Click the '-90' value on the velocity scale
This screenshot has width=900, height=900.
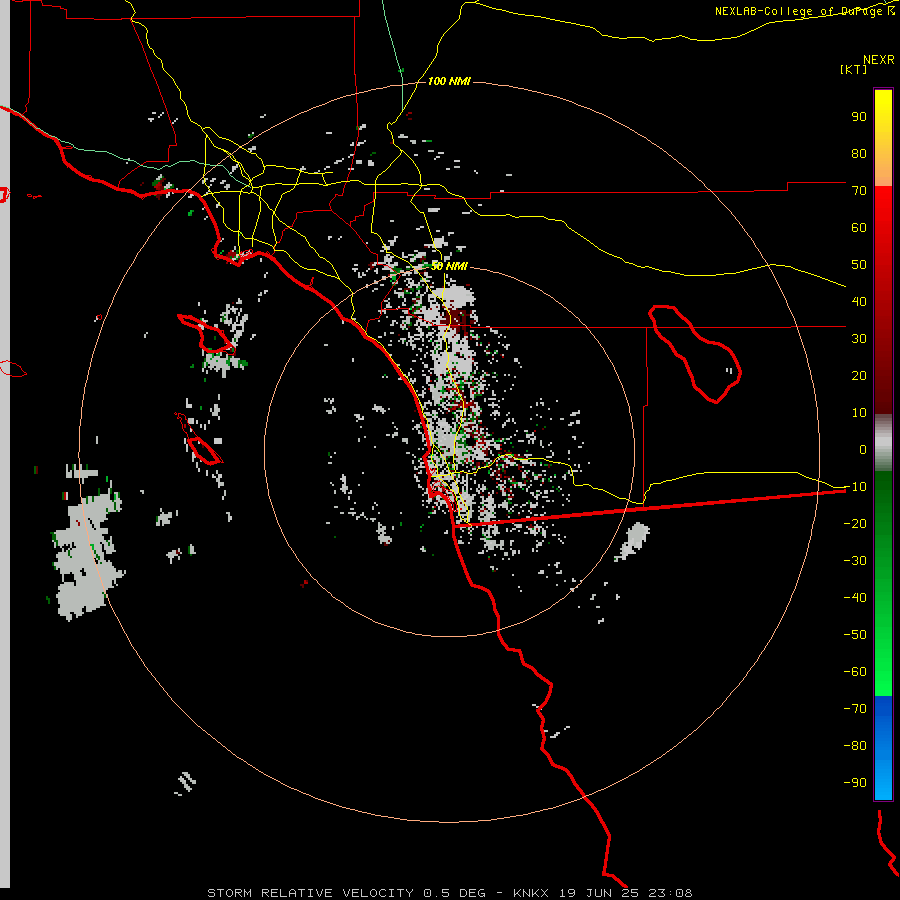[x=855, y=783]
